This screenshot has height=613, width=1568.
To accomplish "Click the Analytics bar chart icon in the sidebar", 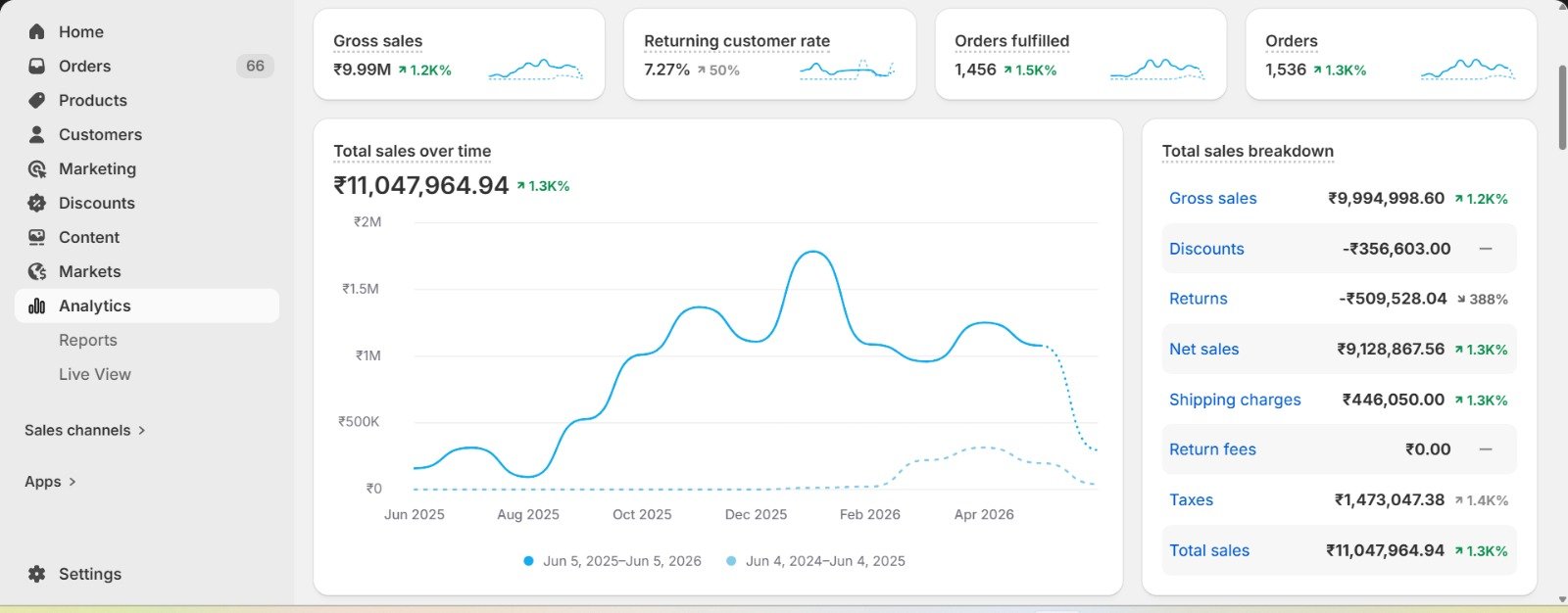I will (37, 306).
